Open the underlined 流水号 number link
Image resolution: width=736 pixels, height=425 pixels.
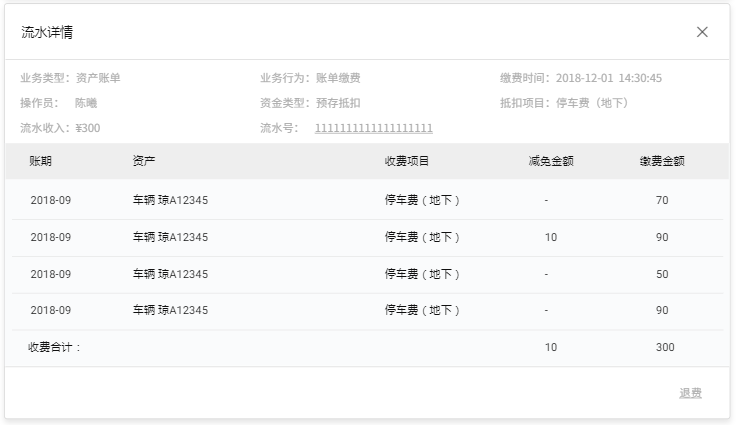pyautogui.click(x=373, y=128)
